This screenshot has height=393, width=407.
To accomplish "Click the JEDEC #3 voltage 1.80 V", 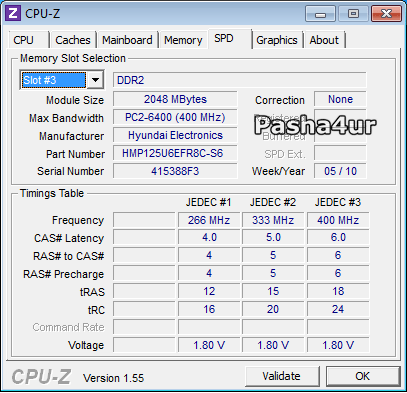I will coord(338,345).
